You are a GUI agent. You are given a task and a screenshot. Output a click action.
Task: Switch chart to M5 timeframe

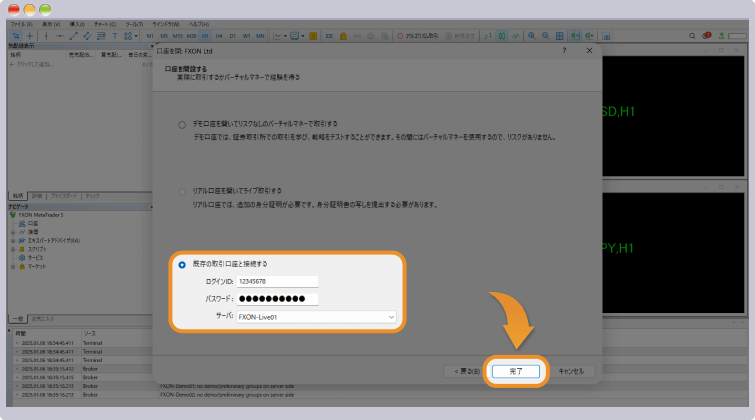164,36
